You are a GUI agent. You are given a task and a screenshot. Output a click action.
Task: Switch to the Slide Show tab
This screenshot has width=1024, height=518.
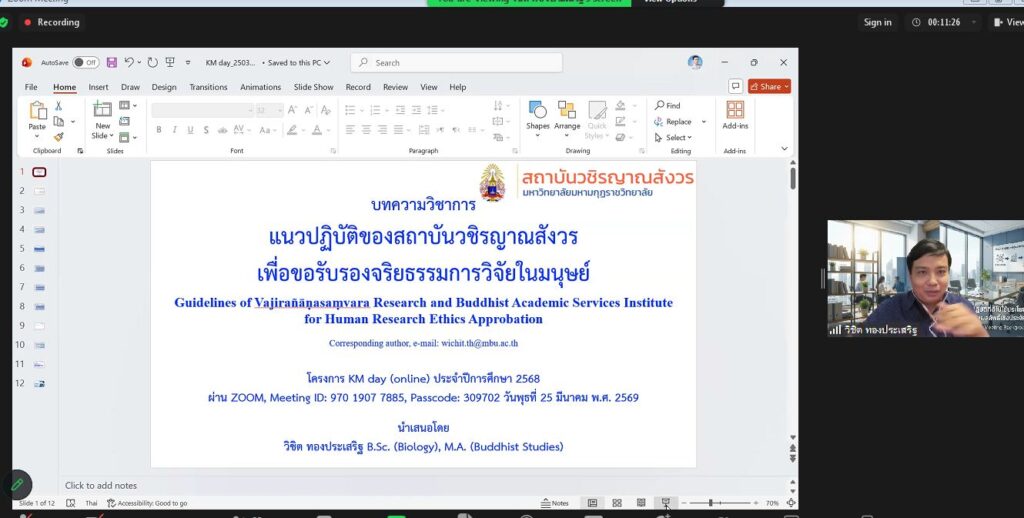313,87
